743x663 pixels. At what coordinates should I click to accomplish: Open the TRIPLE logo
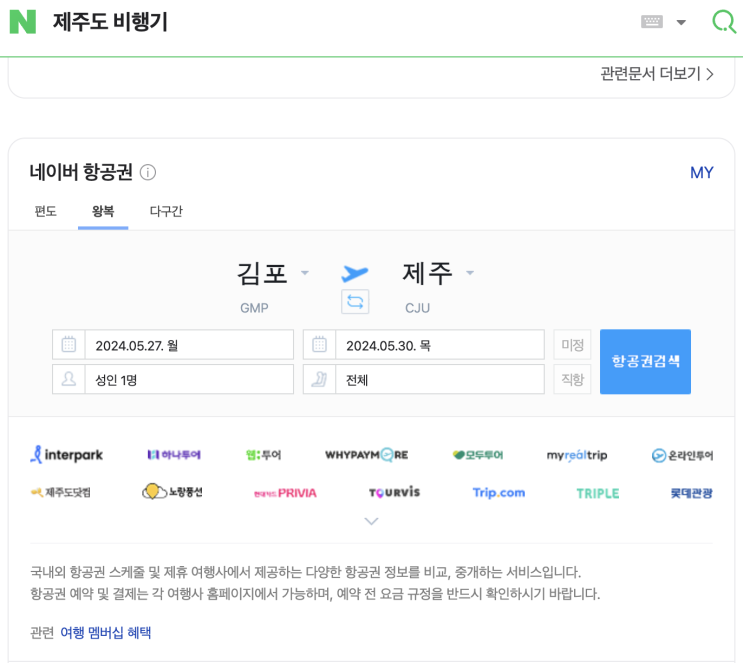coord(598,493)
